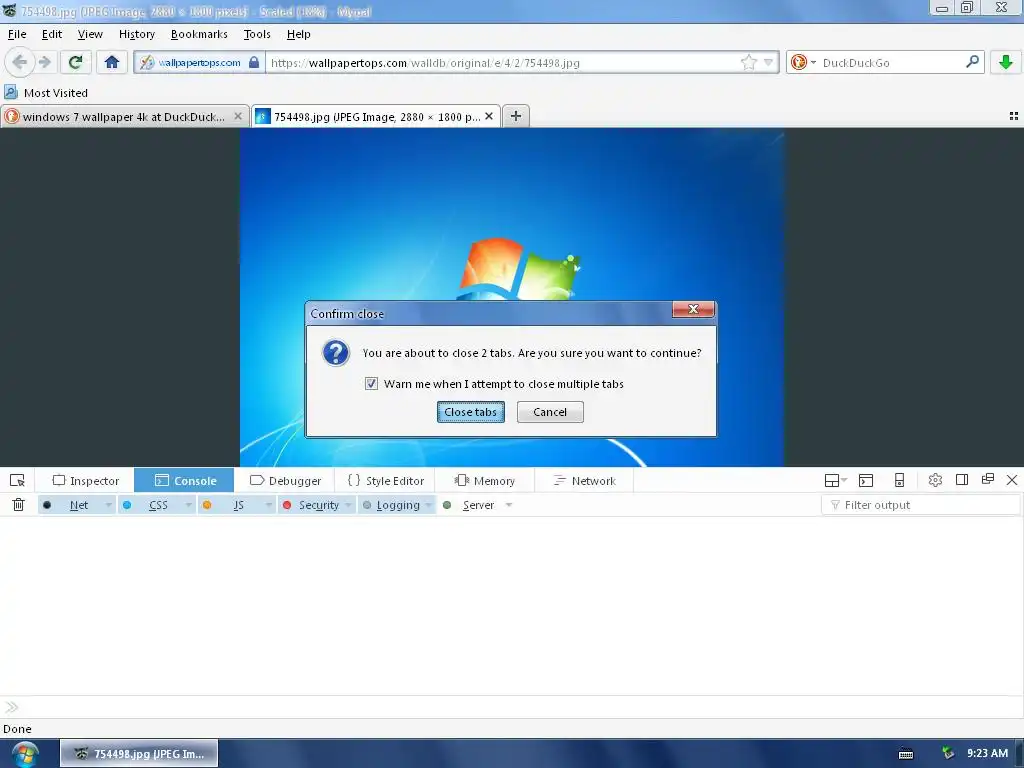The width and height of the screenshot is (1024, 768).
Task: Go back with the Back arrow button
Action: click(19, 62)
